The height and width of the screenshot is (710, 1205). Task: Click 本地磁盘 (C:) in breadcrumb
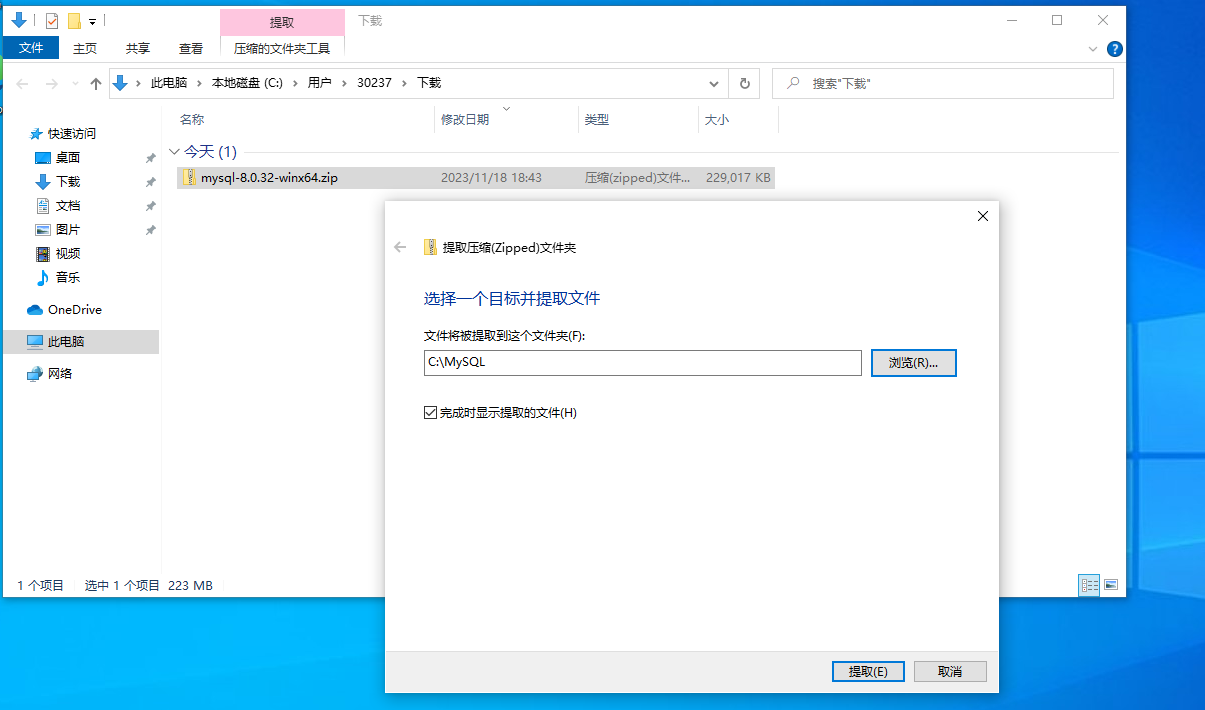pyautogui.click(x=247, y=83)
